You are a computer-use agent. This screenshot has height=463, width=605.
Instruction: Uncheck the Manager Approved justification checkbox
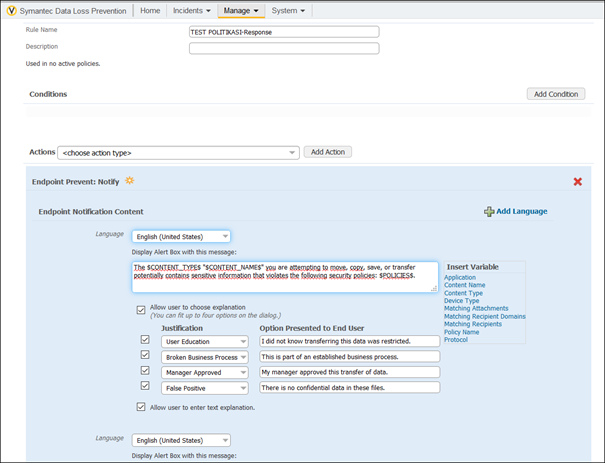pyautogui.click(x=145, y=370)
